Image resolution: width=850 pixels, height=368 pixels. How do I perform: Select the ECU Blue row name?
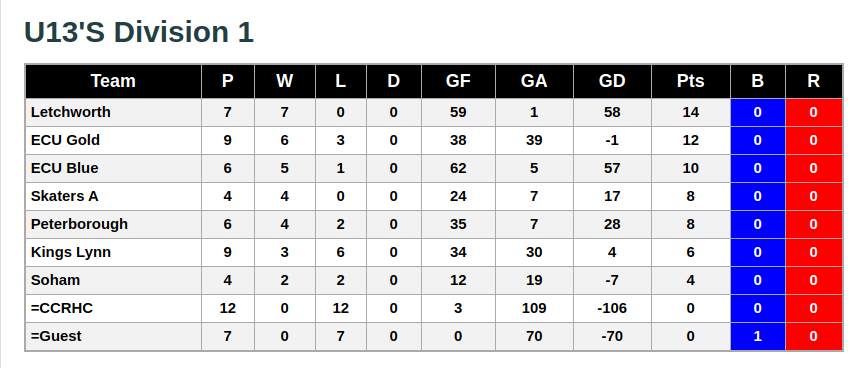[65, 169]
